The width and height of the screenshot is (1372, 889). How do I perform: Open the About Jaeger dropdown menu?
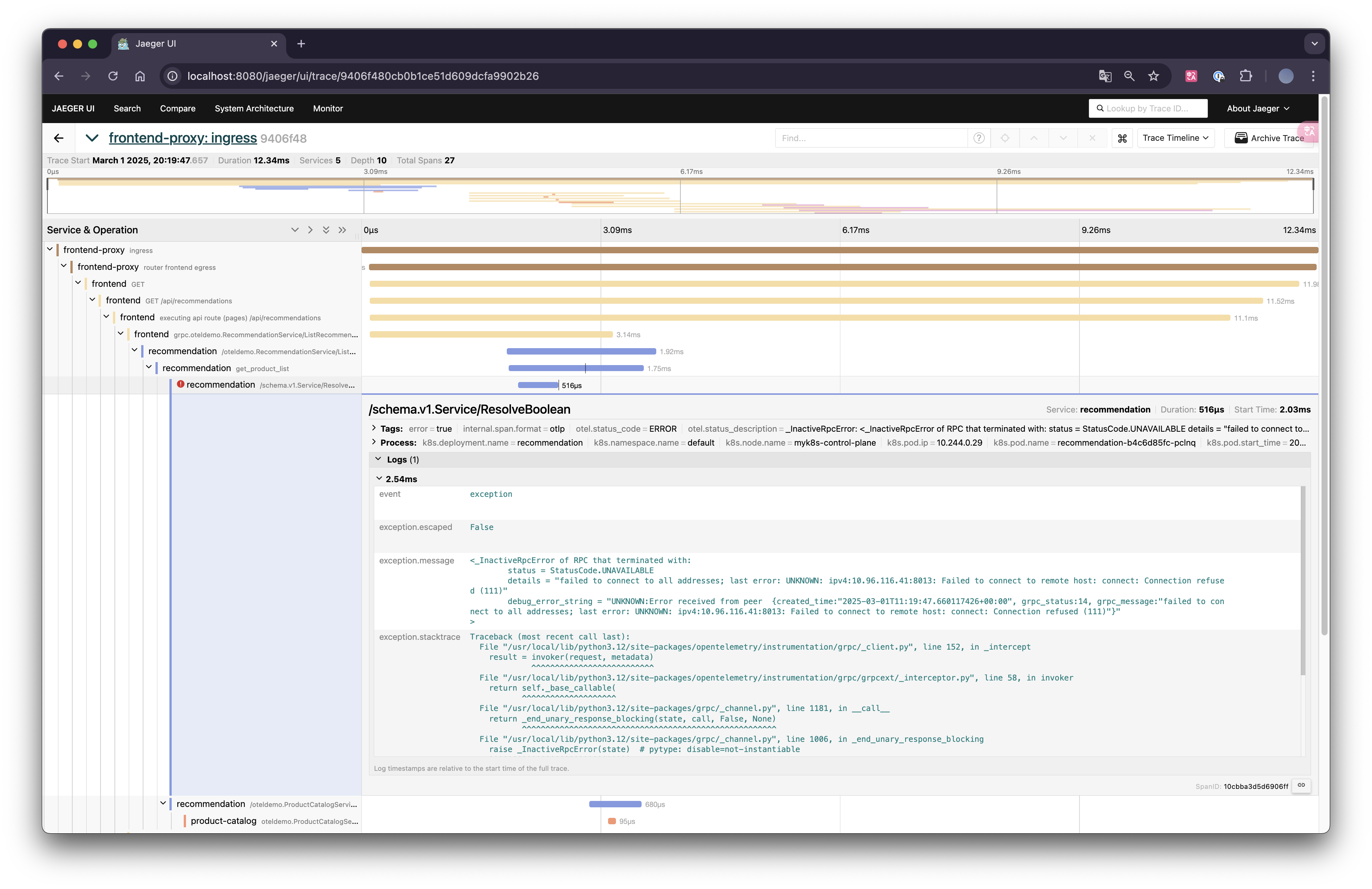pyautogui.click(x=1258, y=108)
